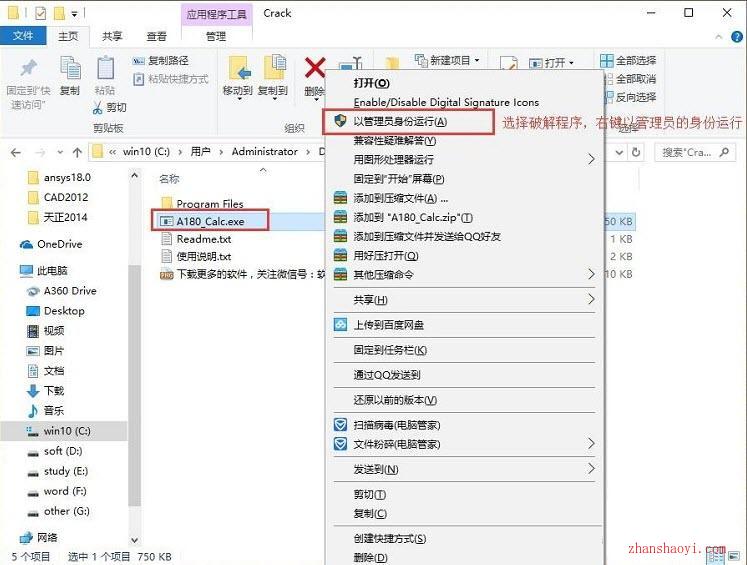Switch to the Home (主页) tab

point(68,36)
